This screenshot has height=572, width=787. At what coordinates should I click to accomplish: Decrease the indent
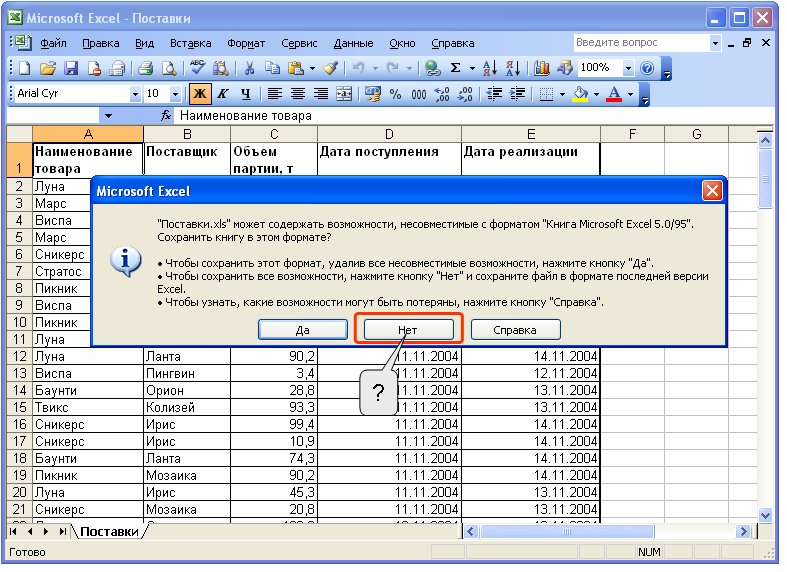[x=494, y=94]
